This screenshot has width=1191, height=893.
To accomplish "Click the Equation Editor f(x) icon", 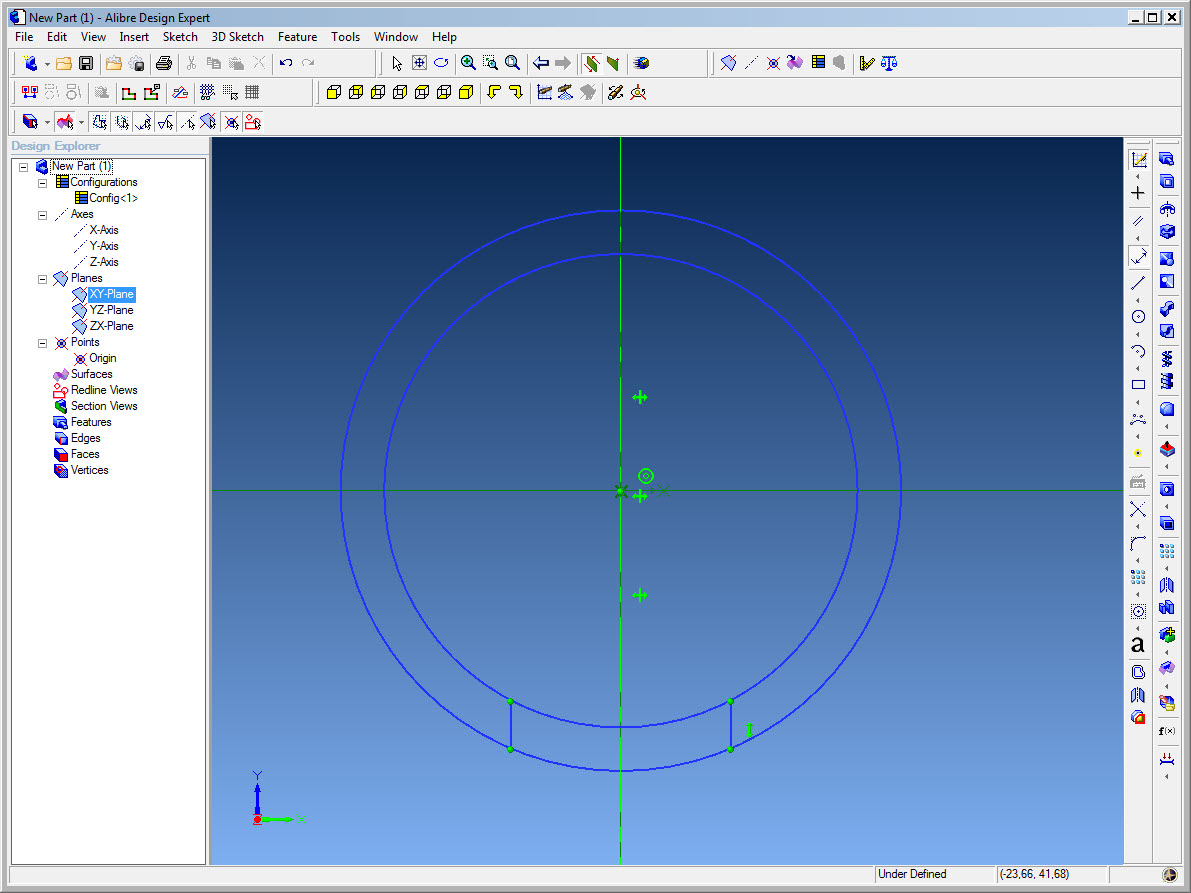I will click(1167, 731).
